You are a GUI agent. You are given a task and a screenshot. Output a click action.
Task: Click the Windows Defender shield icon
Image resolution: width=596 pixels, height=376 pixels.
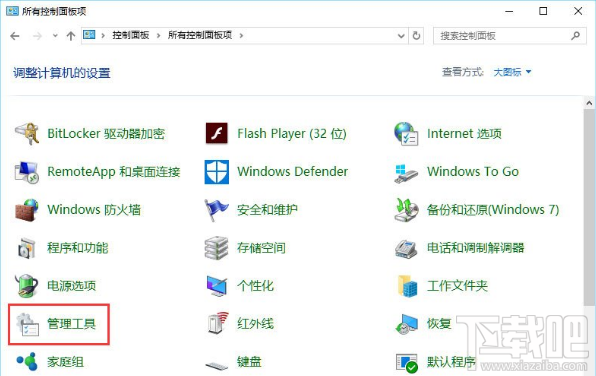pos(217,172)
